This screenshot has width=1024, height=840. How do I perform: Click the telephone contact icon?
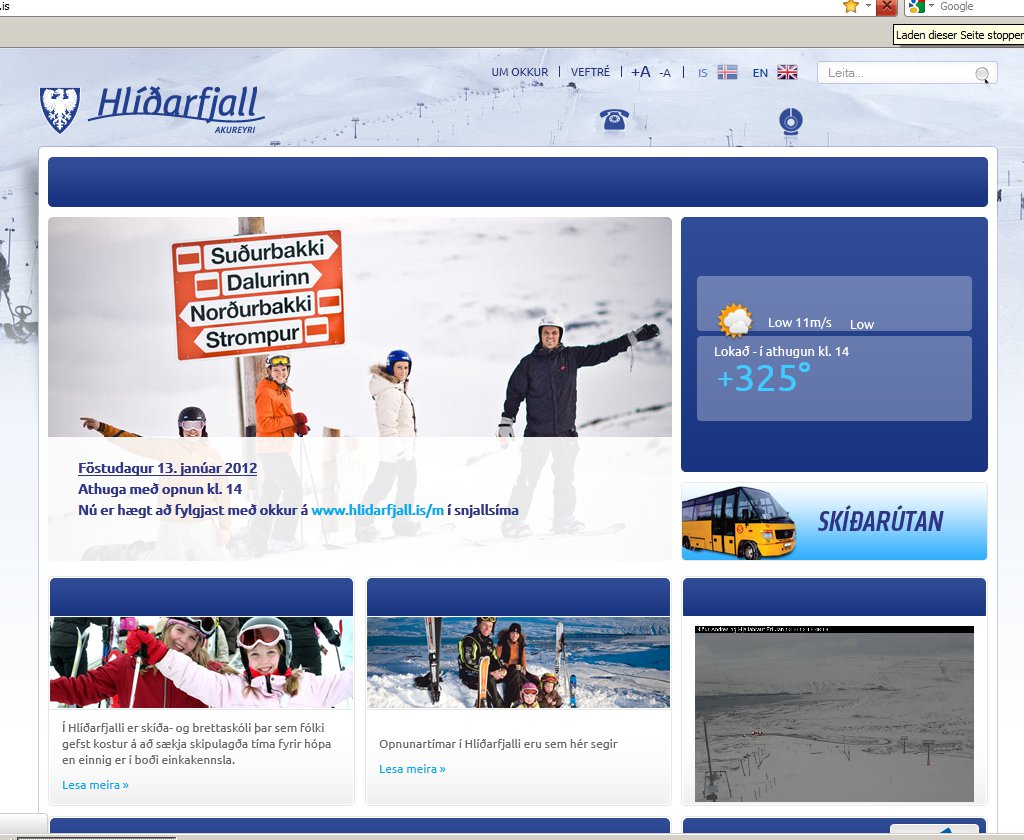[613, 119]
